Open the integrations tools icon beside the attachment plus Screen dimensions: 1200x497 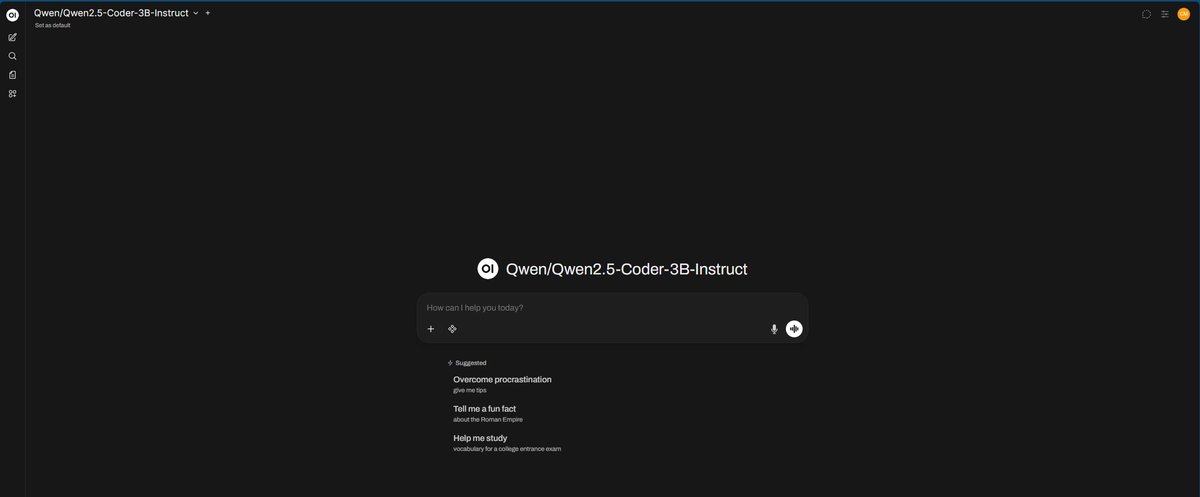click(452, 329)
